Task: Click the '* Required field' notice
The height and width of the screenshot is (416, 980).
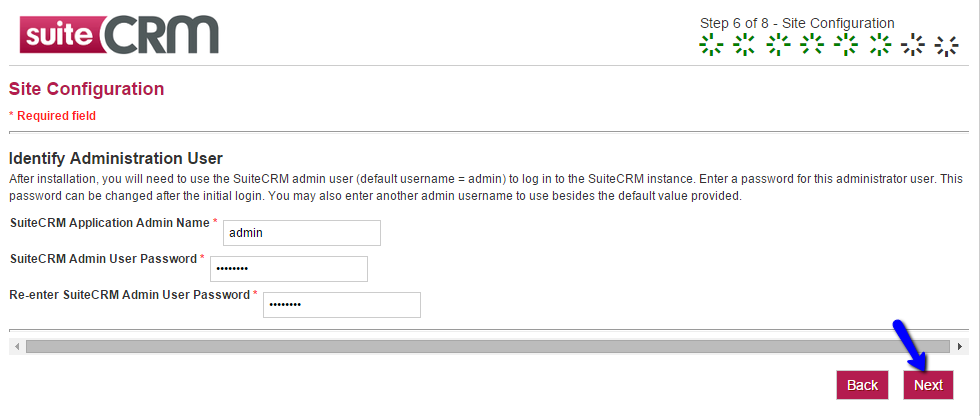Action: click(x=52, y=116)
